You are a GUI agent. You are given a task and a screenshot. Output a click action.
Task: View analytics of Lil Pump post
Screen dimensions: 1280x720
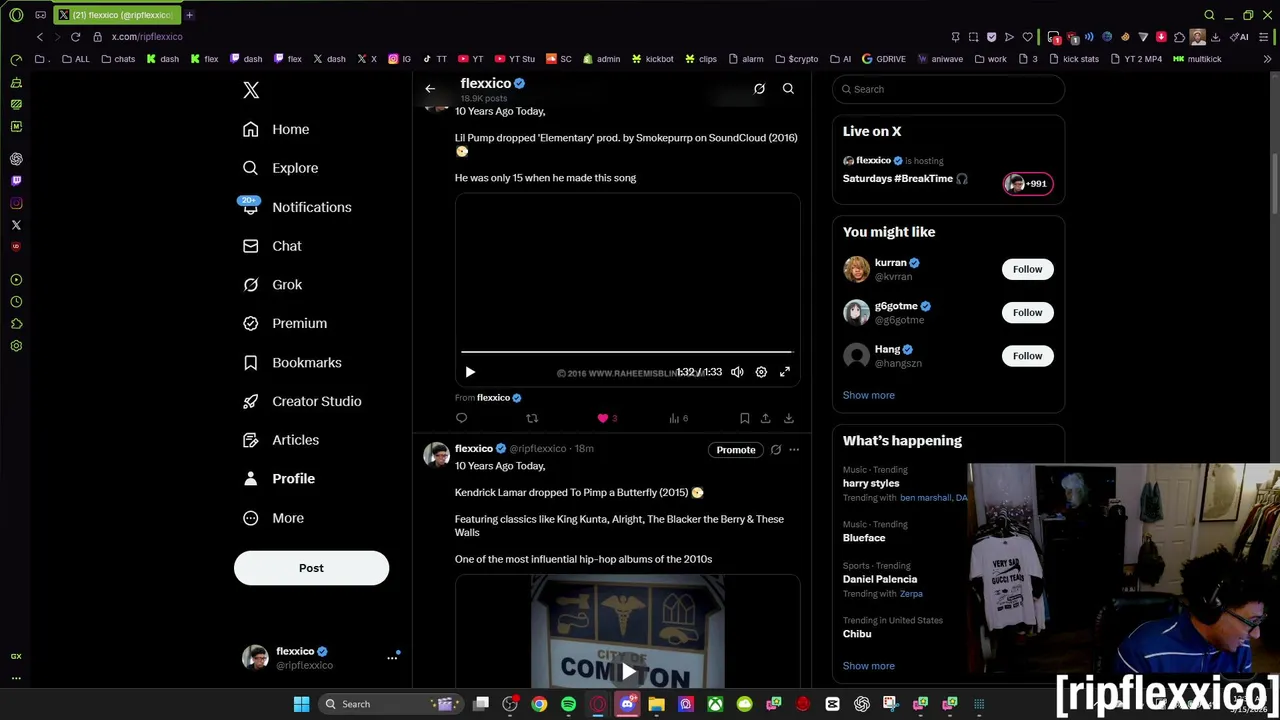click(x=678, y=418)
